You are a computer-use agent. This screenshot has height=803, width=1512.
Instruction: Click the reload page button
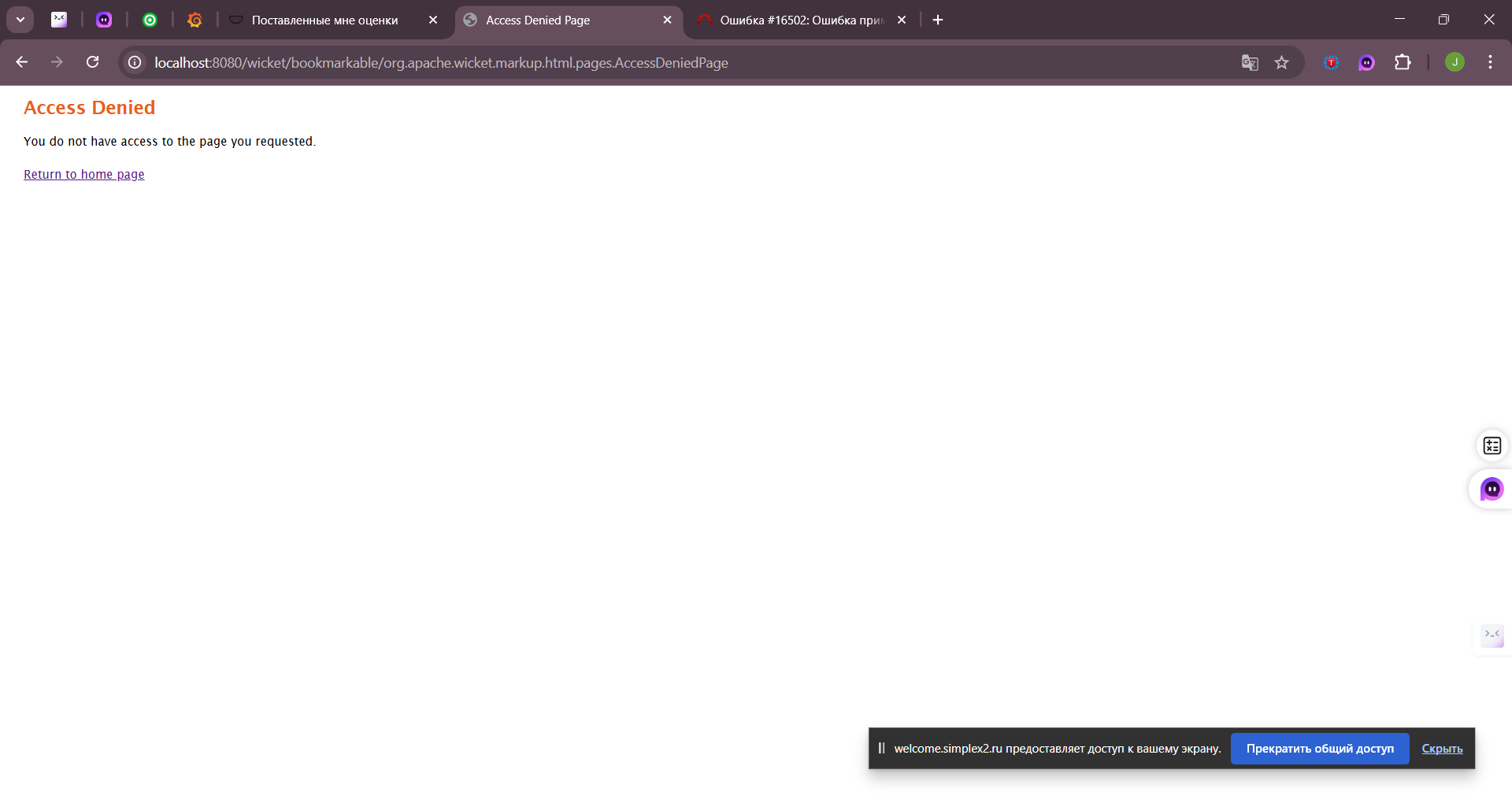coord(92,62)
